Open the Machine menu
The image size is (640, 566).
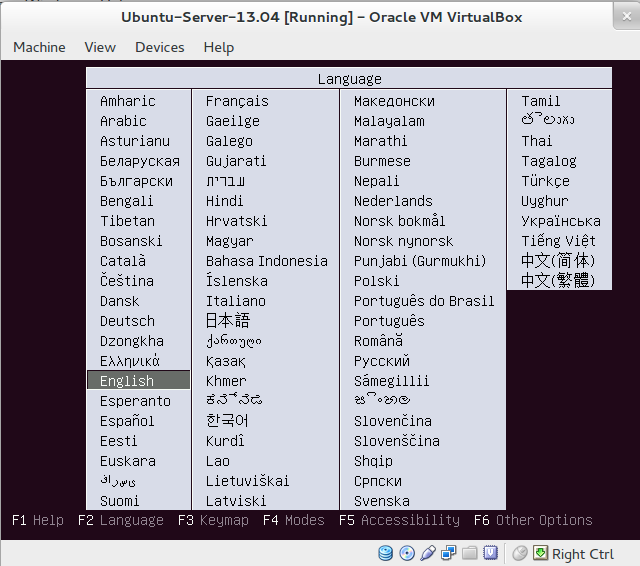pyautogui.click(x=39, y=47)
